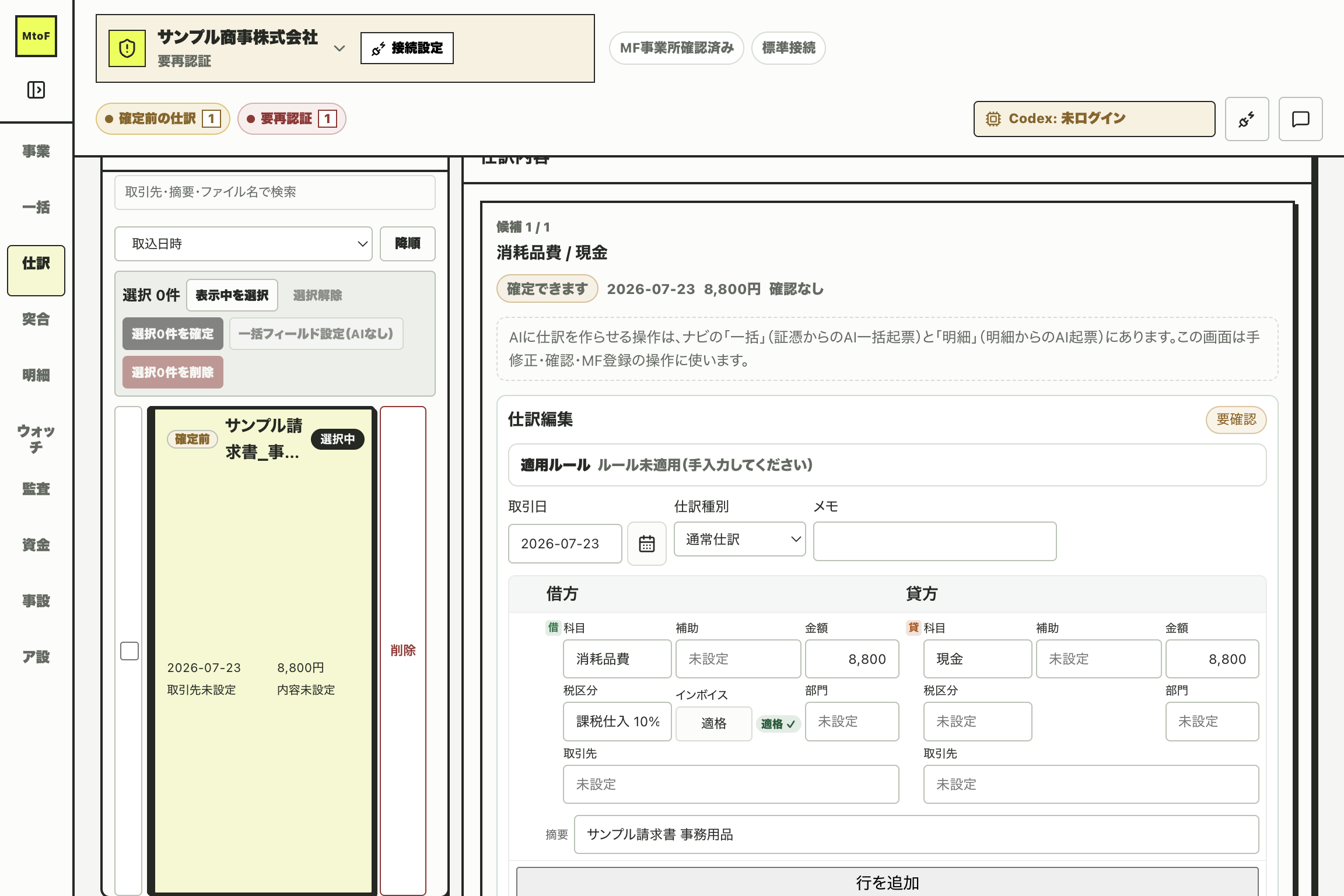Open the calendar picker next to 取引日
This screenshot has height=896, width=1344.
click(647, 543)
